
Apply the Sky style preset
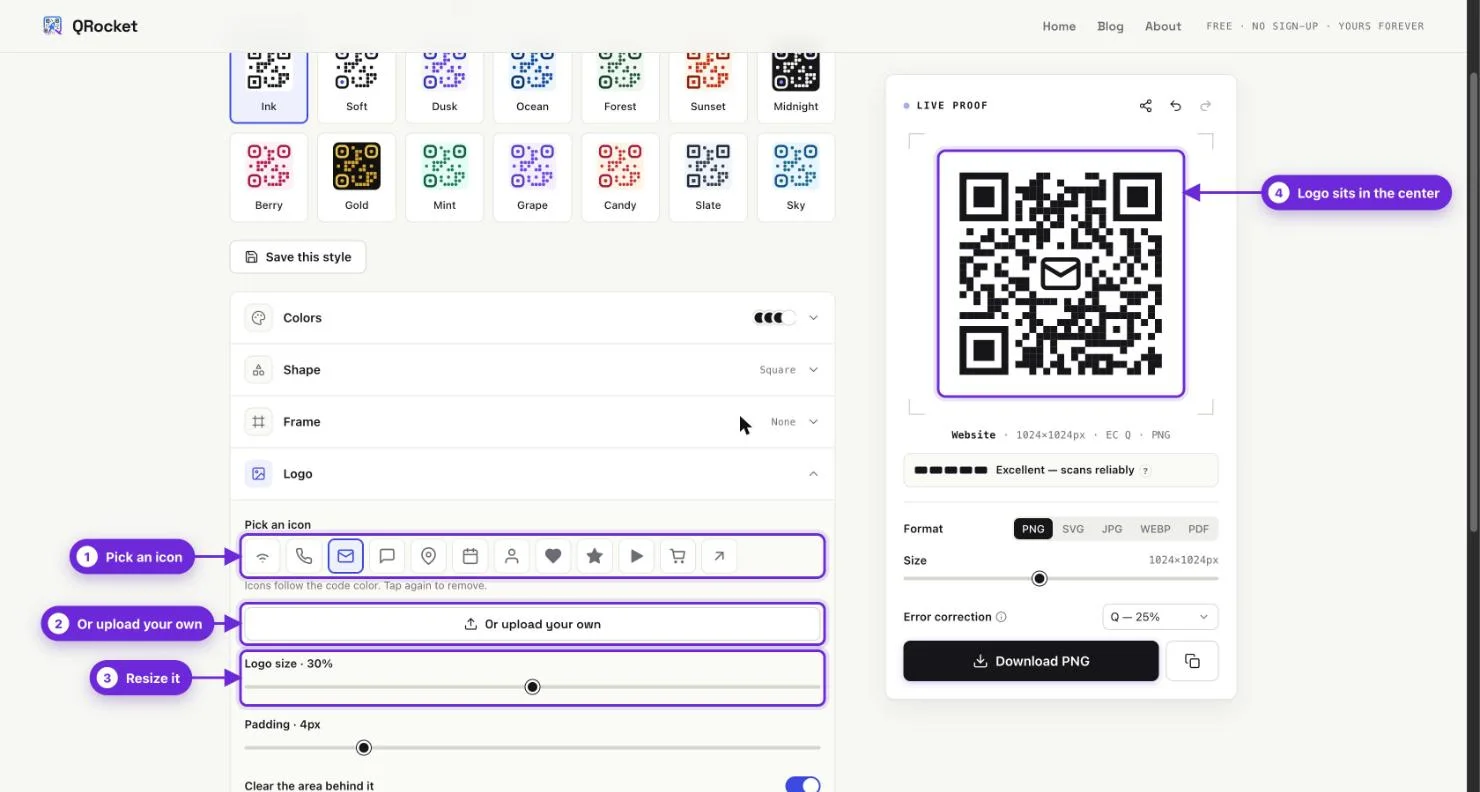pyautogui.click(x=796, y=178)
